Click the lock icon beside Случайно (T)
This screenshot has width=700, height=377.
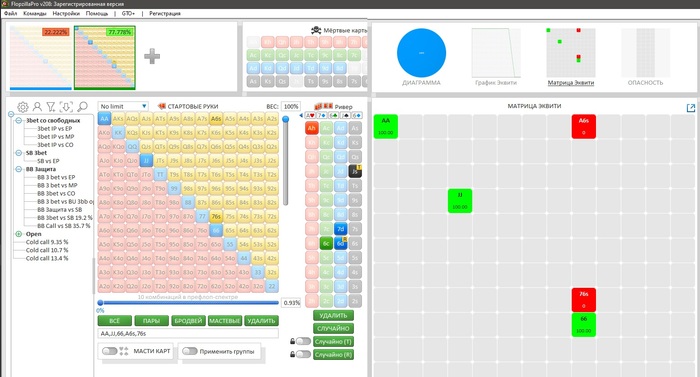(x=292, y=342)
